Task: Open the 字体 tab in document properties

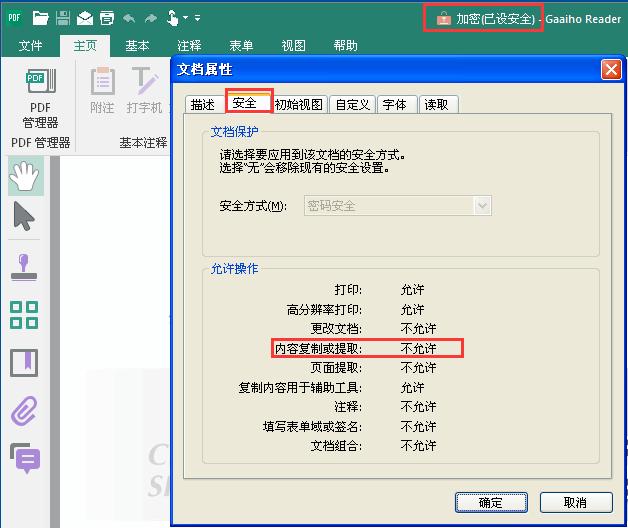Action: 395,105
